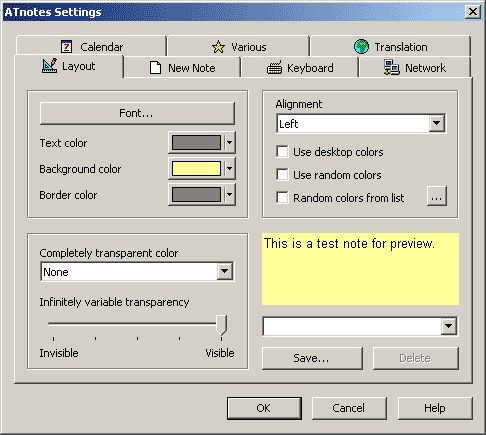Open the Alignment dropdown showing Left
Screen dimensions: 486x435
pos(361,124)
